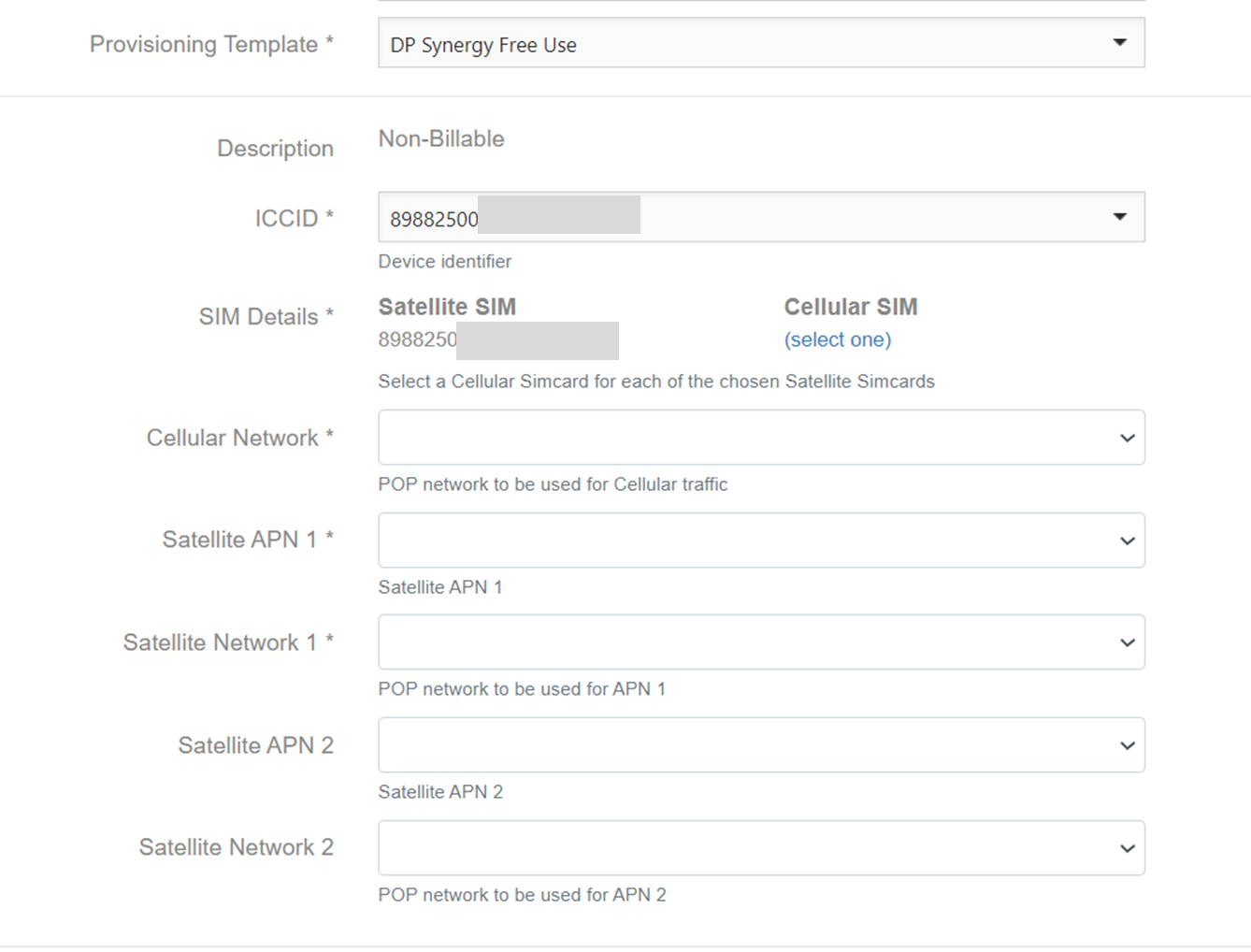This screenshot has height=952, width=1251.
Task: Click the arrow on the DP Synergy Free Use field
Action: coord(1119,43)
